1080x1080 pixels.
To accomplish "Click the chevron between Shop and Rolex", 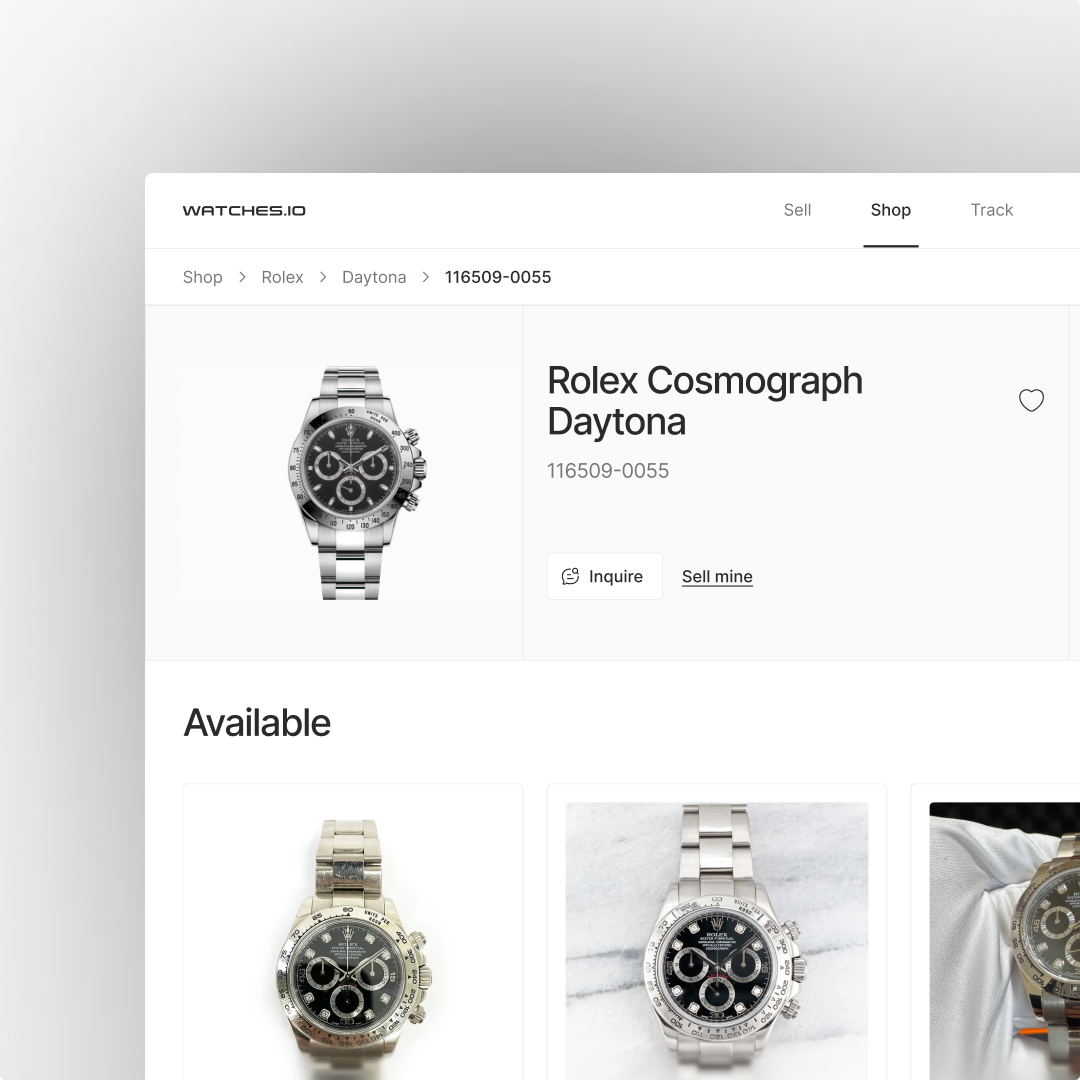I will tap(242, 277).
